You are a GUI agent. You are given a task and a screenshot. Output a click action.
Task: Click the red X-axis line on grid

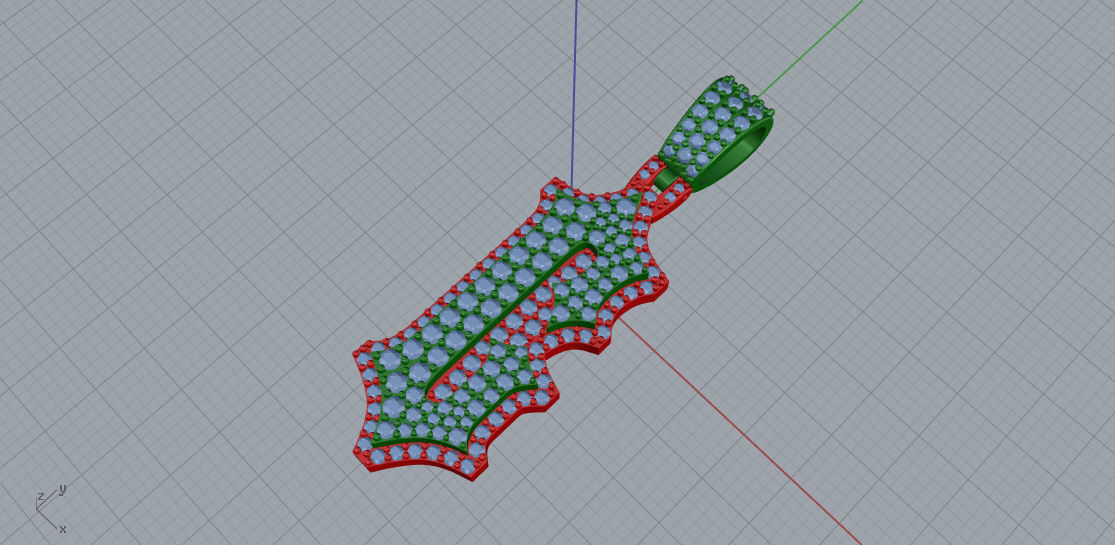point(740,432)
